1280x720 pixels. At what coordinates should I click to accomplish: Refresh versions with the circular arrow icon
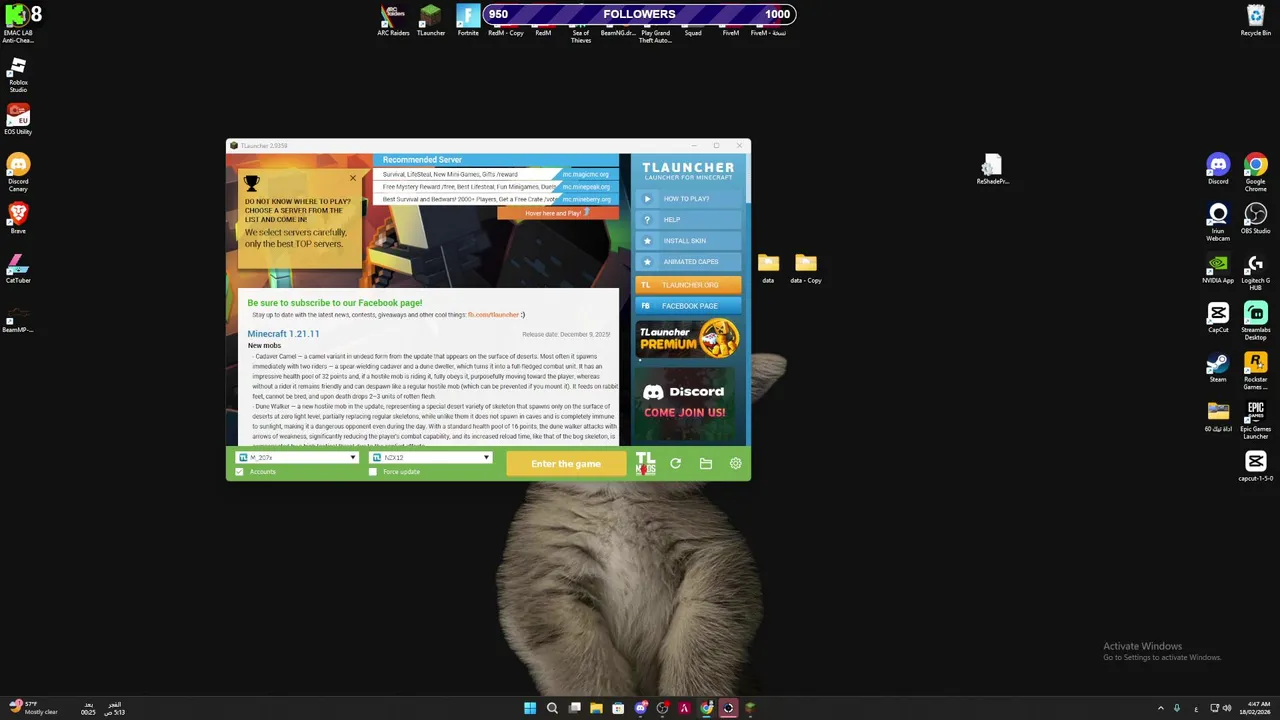[675, 464]
